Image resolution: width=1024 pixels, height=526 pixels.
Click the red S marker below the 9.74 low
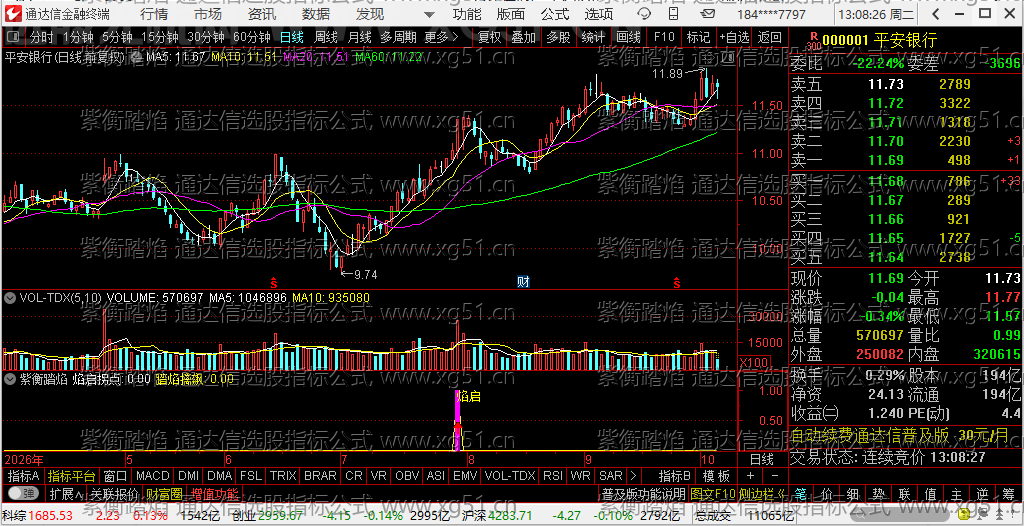(274, 282)
